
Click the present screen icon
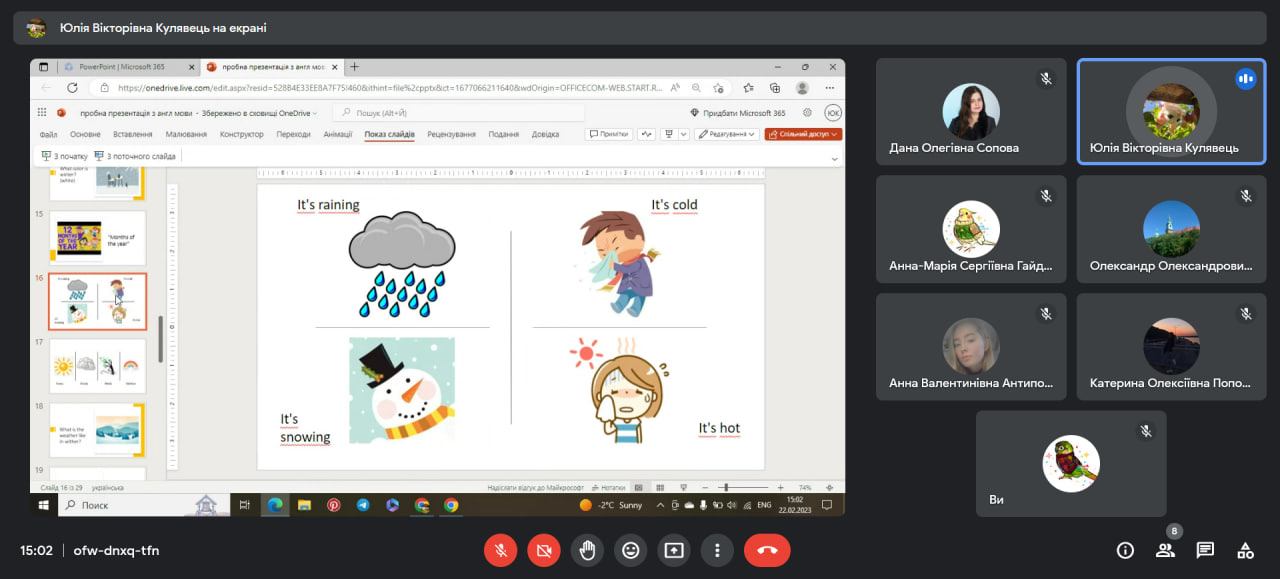click(674, 550)
